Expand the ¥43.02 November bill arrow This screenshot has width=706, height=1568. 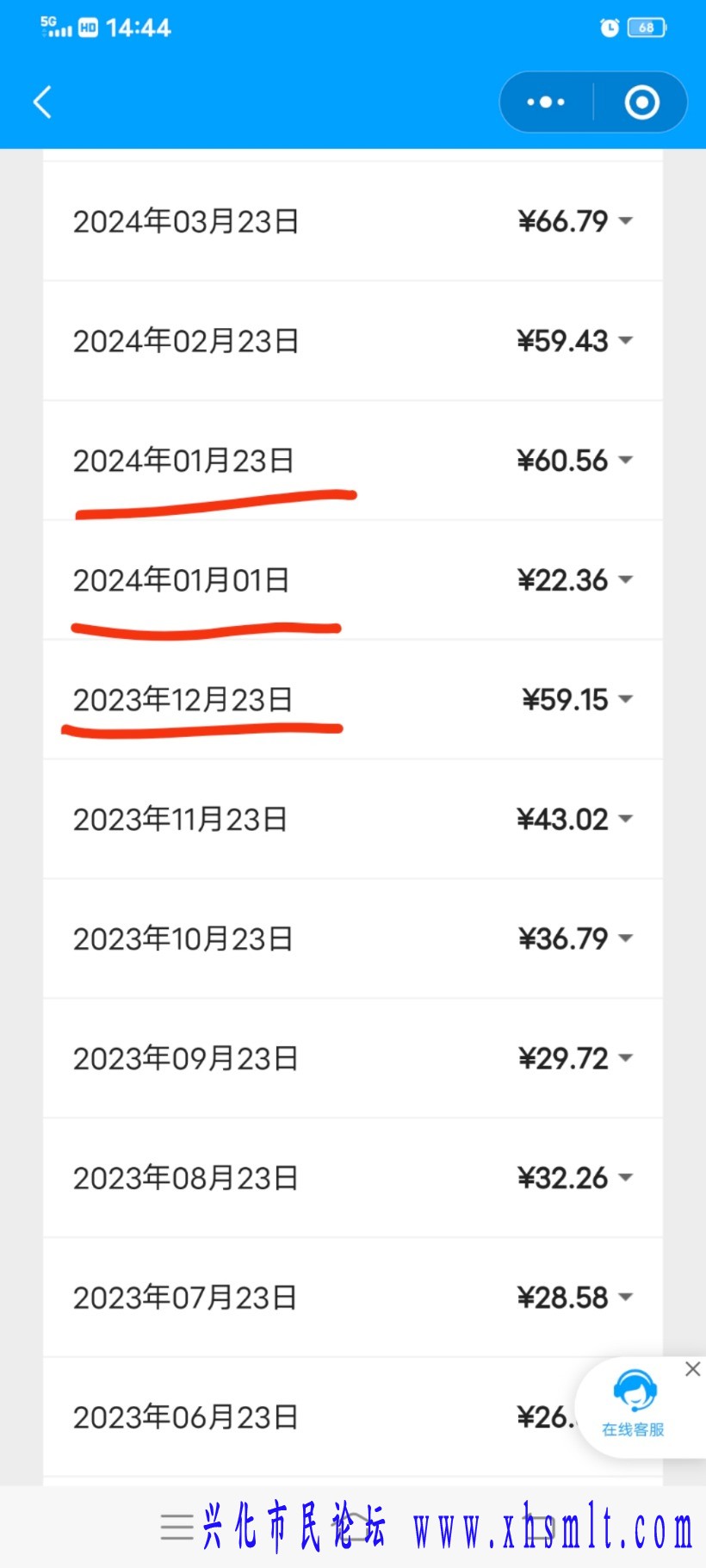coord(626,819)
